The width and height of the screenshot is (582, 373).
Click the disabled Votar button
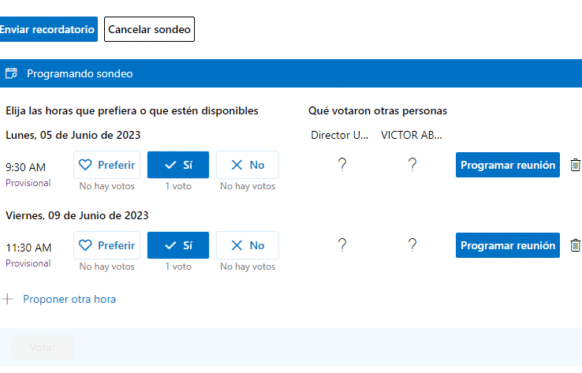click(43, 347)
